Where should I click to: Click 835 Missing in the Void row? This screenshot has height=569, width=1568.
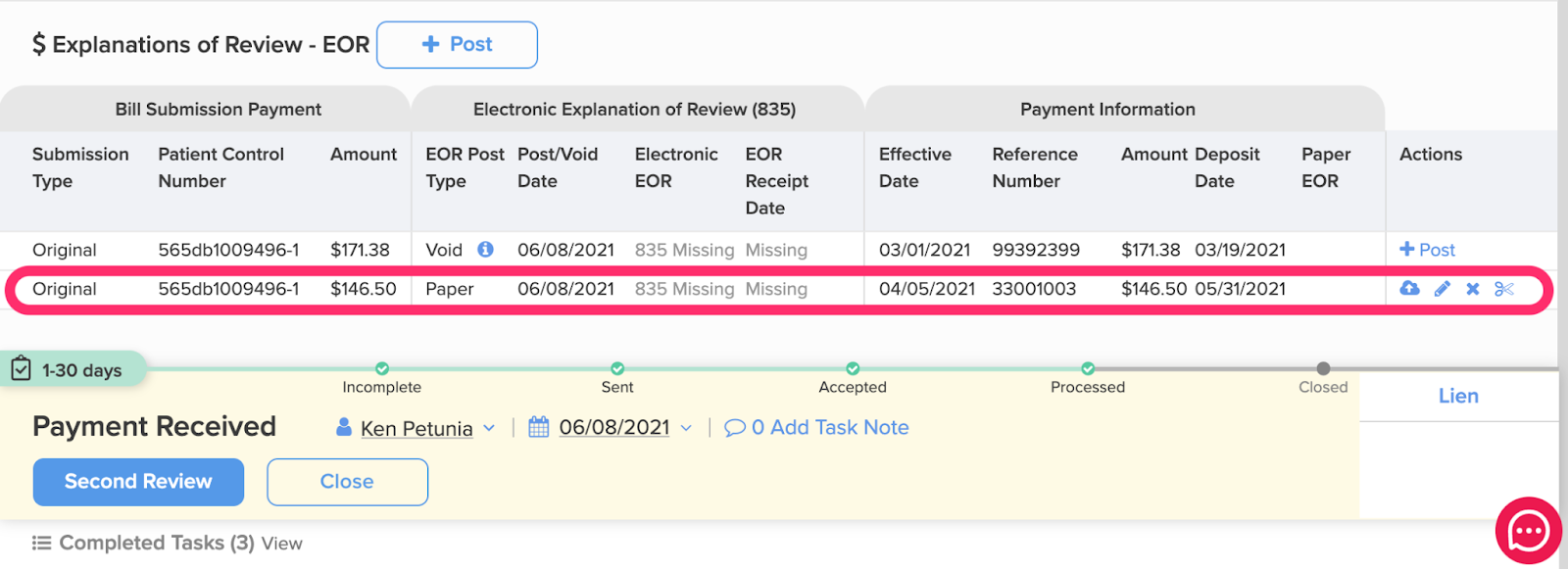click(684, 250)
